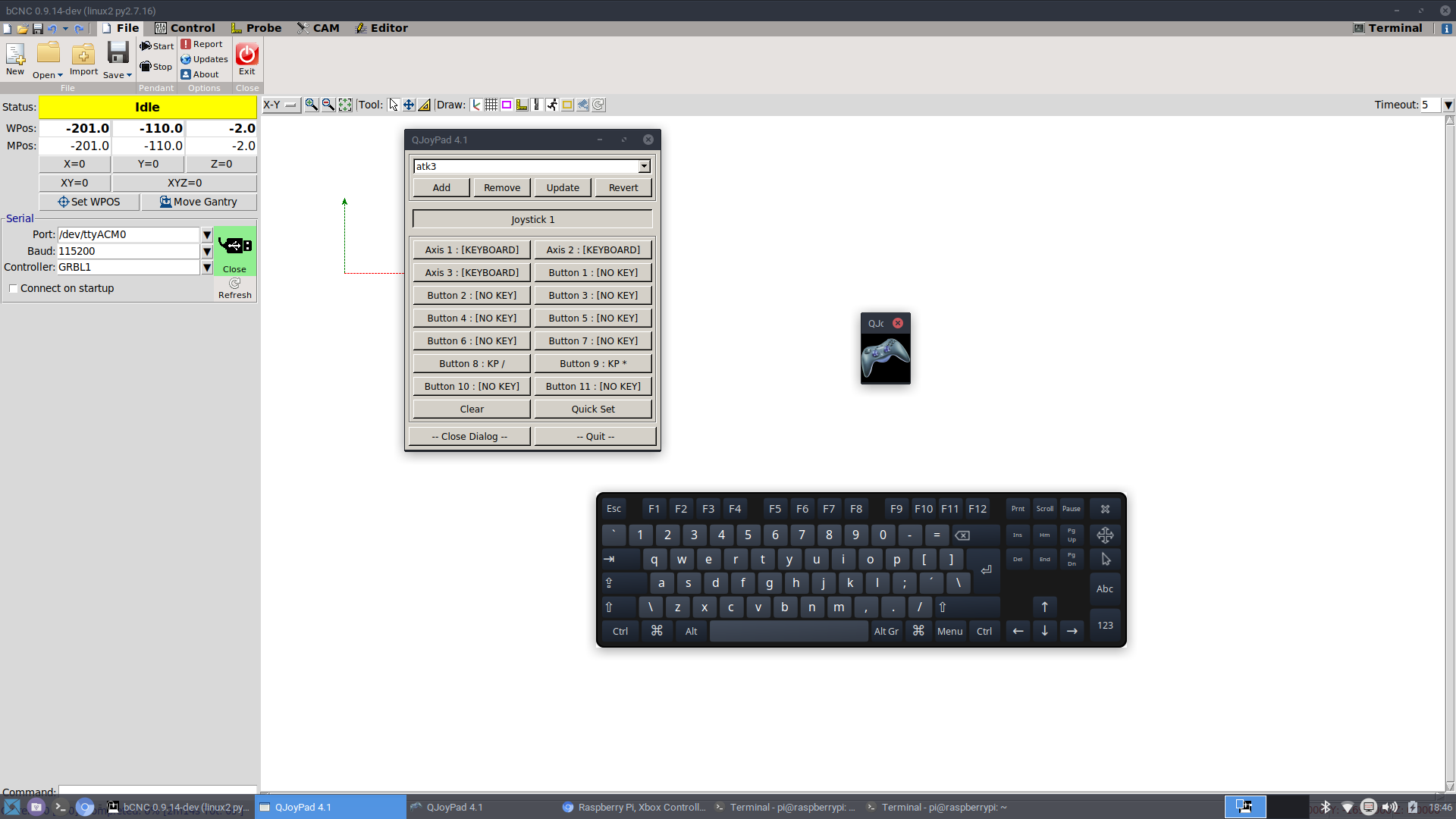Click the Command input field

pyautogui.click(x=158, y=789)
